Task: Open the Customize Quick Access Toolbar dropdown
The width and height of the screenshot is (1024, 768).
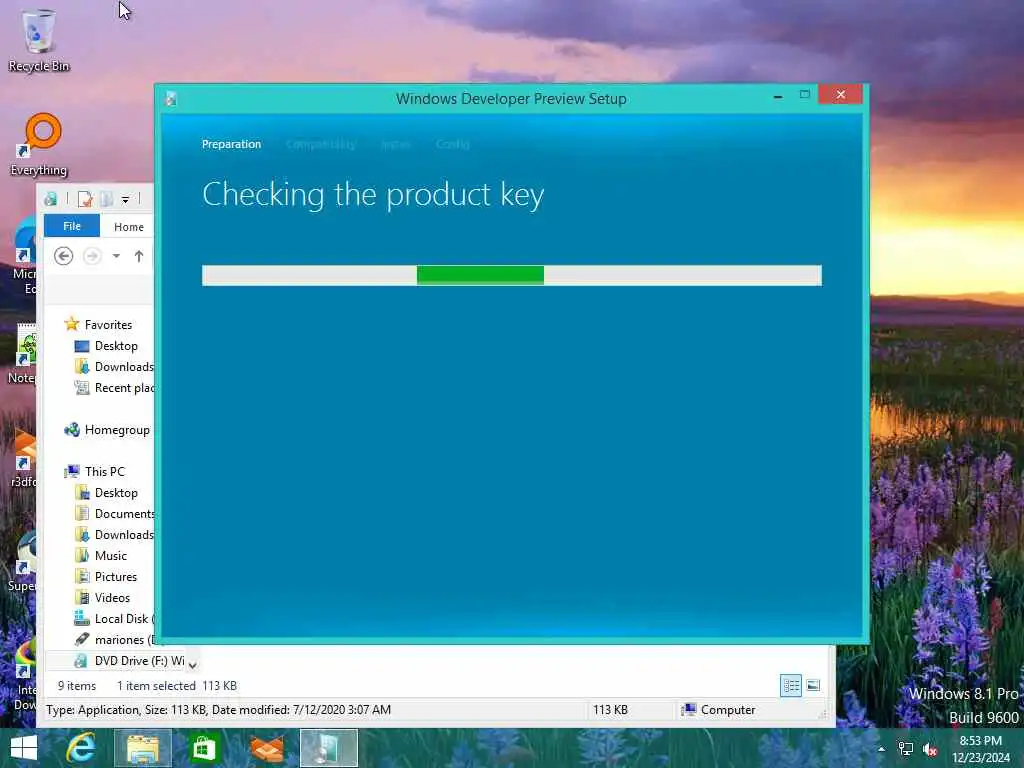Action: pos(125,199)
